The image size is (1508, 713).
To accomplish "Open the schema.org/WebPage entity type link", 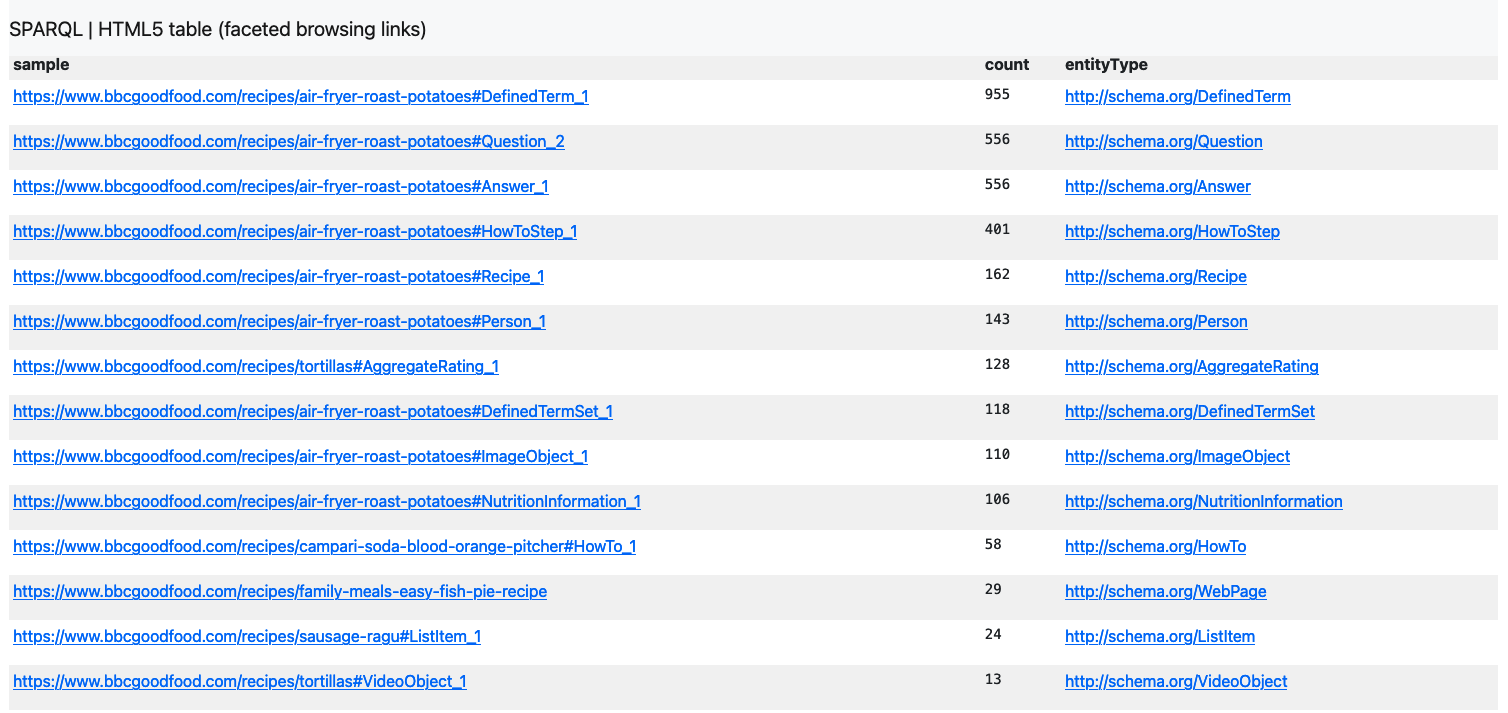I will point(1165,592).
